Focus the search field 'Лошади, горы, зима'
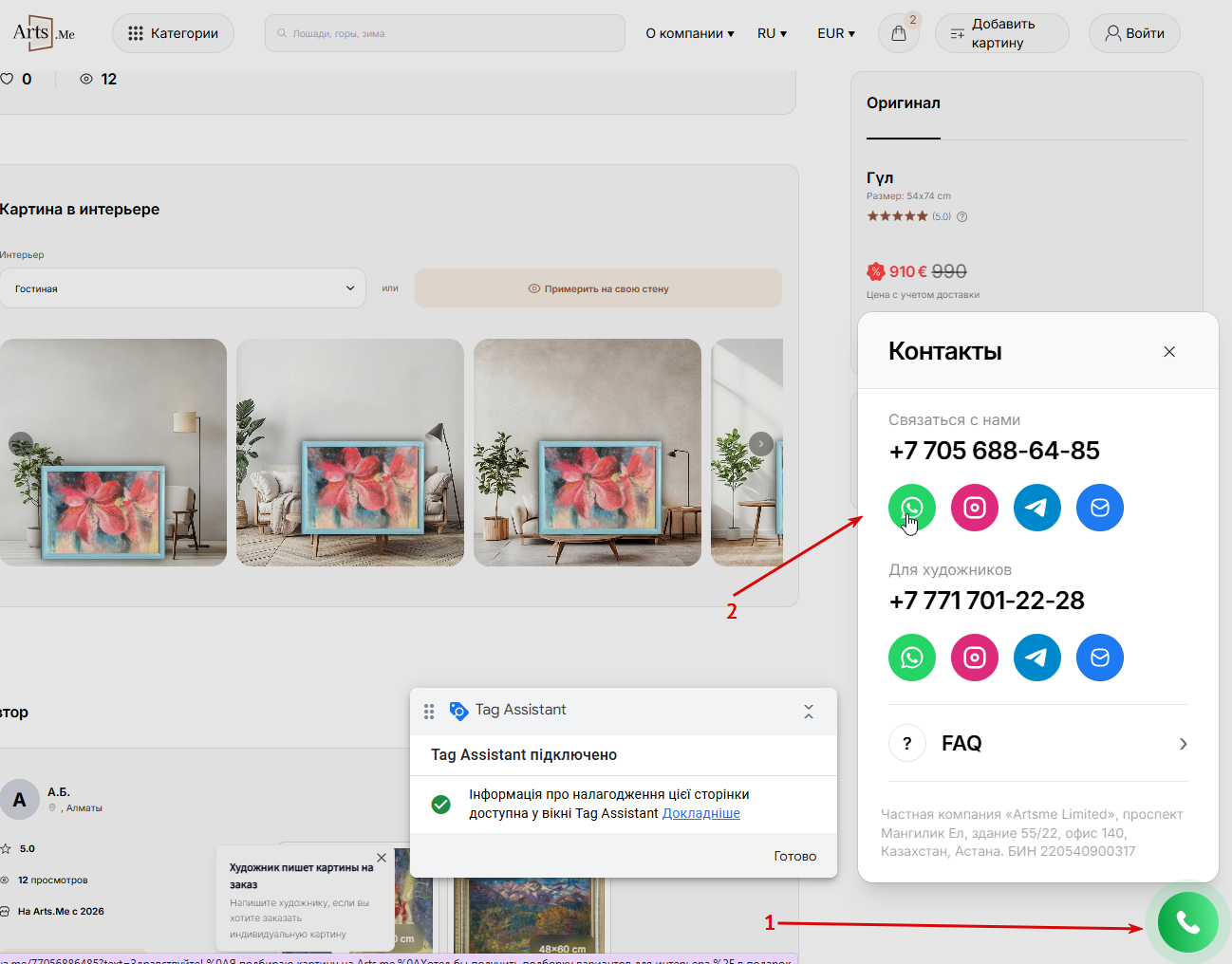The height and width of the screenshot is (964, 1232). 445,33
